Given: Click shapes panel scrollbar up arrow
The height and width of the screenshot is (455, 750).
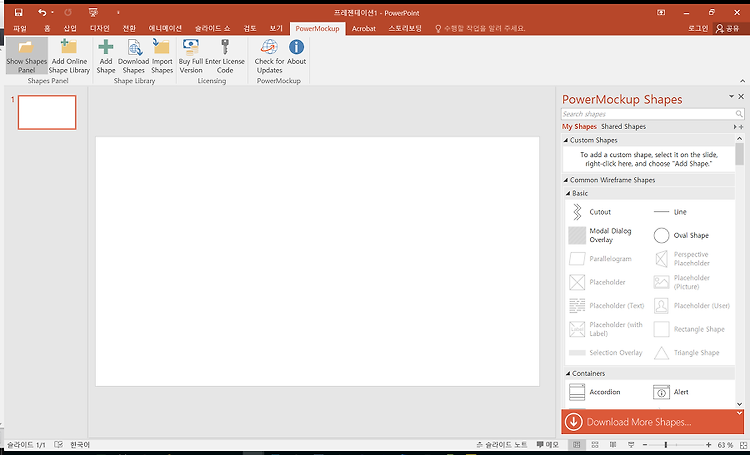Looking at the screenshot, I should click(739, 138).
